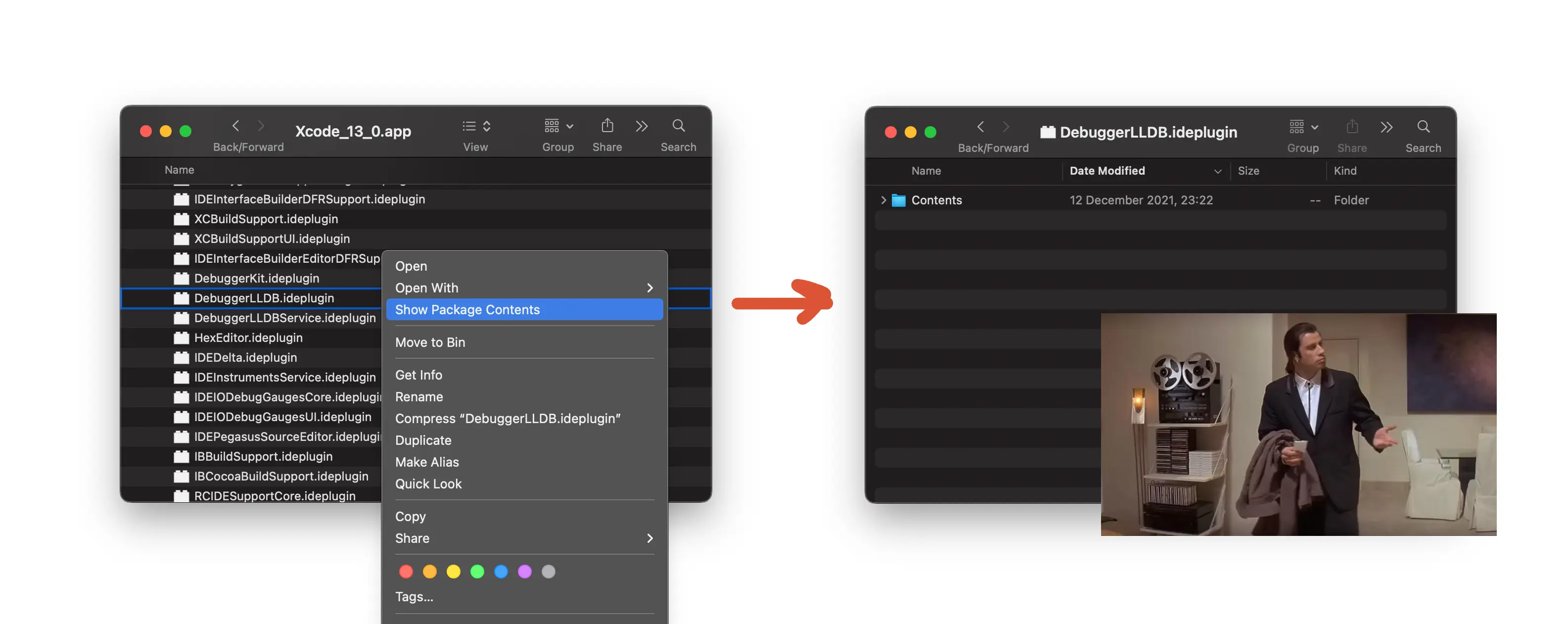Image resolution: width=1568 pixels, height=624 pixels.
Task: Click the back arrow in Xcode_13_0.app window
Action: [x=235, y=126]
